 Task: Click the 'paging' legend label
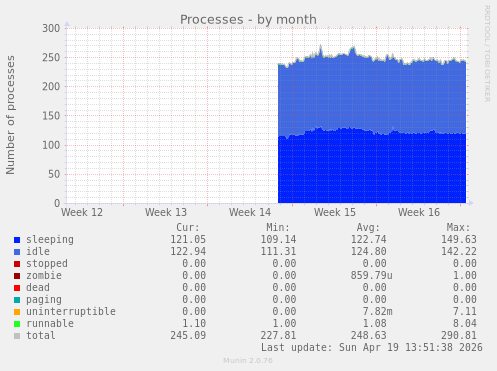44,300
